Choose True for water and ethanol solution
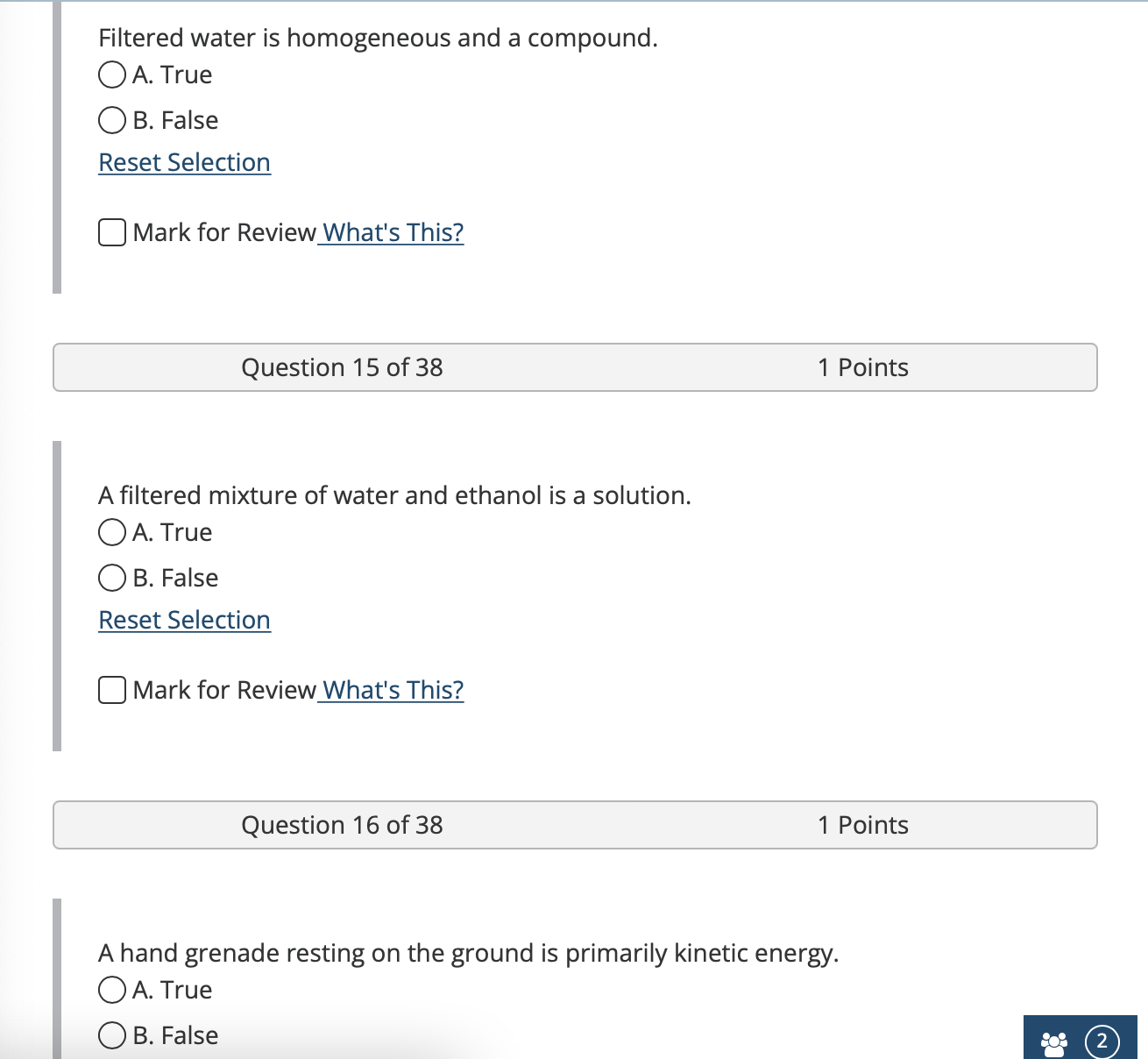 (112, 532)
